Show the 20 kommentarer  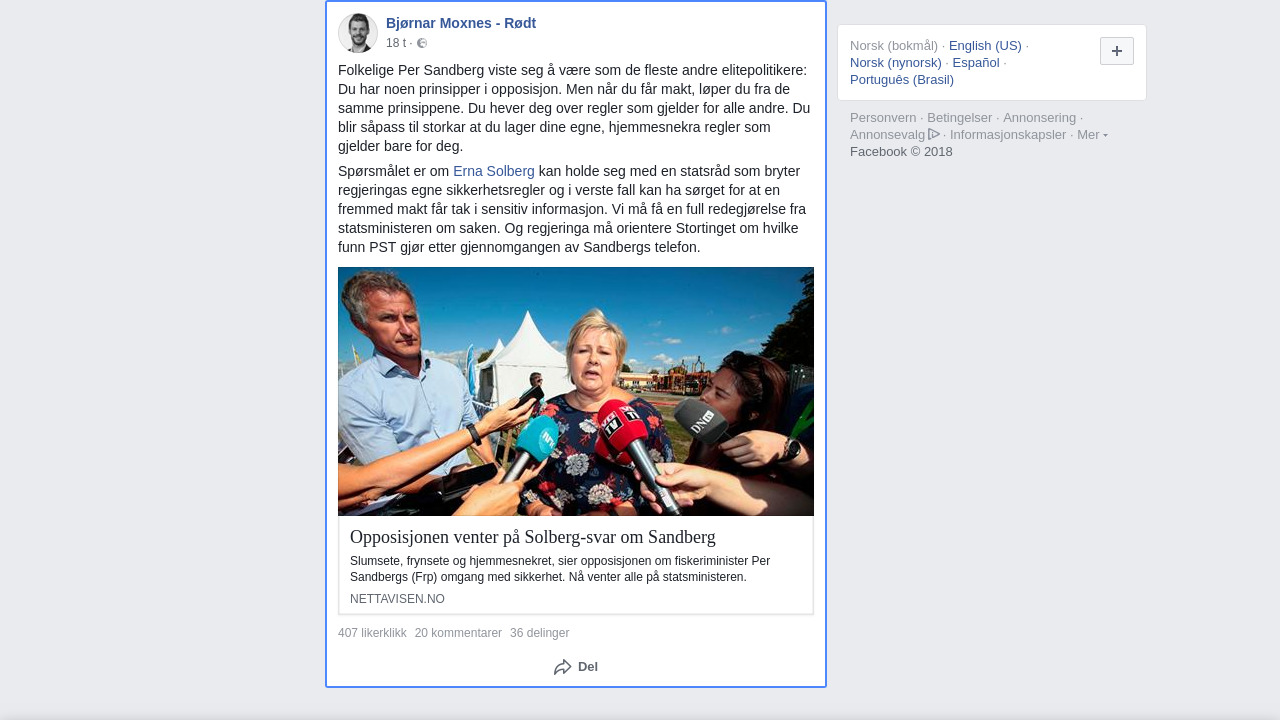pyautogui.click(x=458, y=633)
